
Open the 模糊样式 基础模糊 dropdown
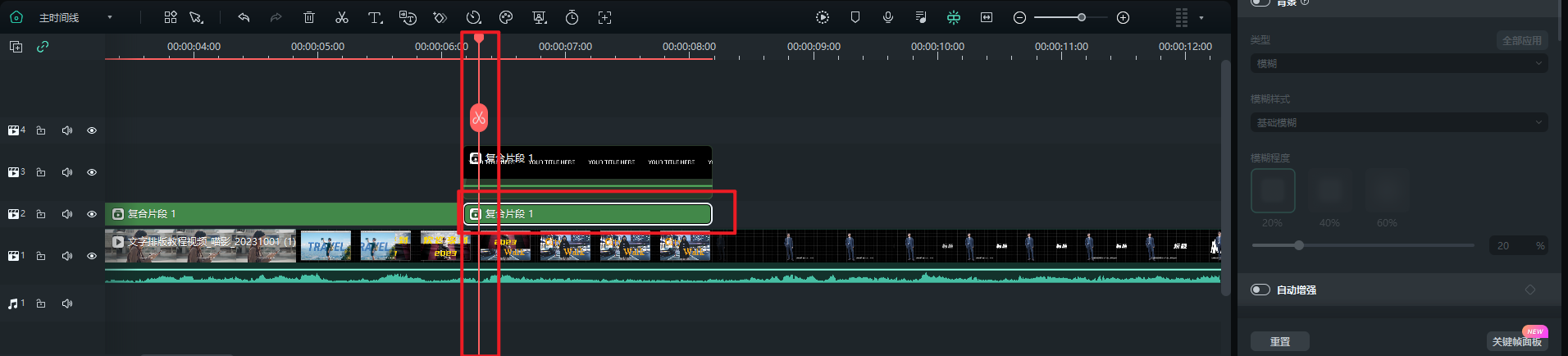click(x=1398, y=122)
